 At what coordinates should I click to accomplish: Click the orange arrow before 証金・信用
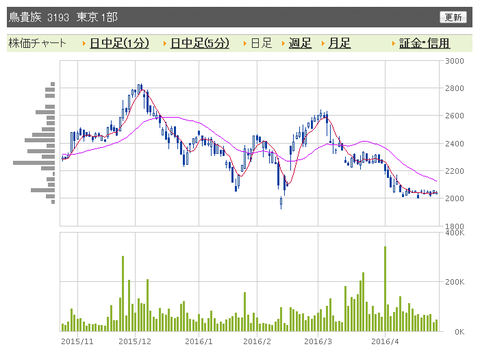click(x=394, y=43)
